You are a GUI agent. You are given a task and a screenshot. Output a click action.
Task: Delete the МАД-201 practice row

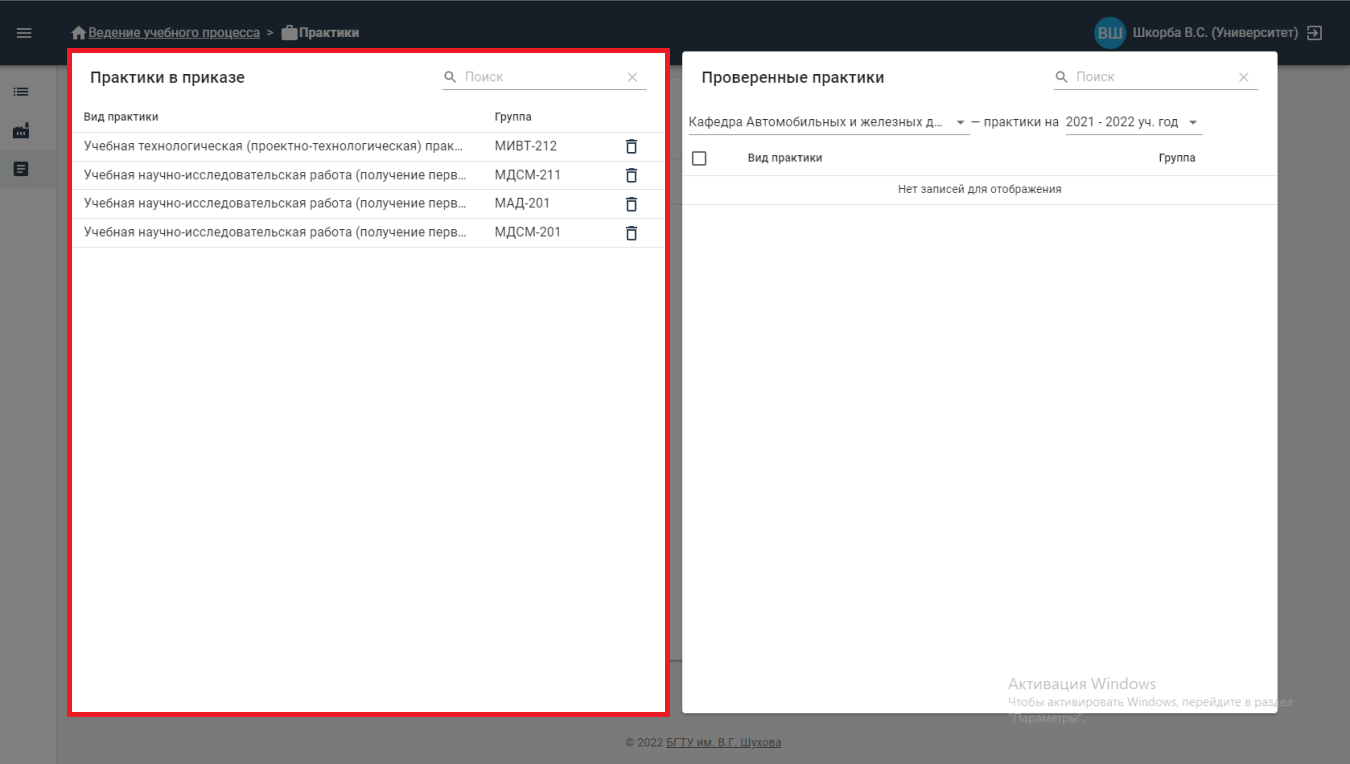(x=631, y=204)
